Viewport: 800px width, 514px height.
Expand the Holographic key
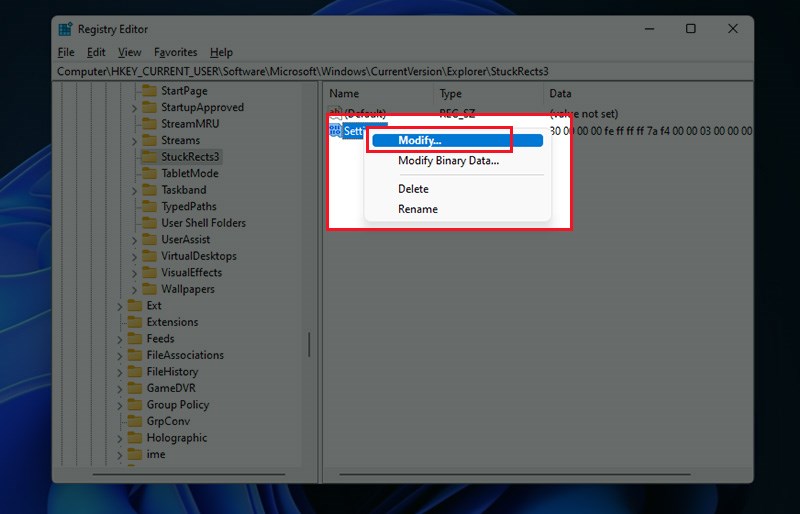119,439
